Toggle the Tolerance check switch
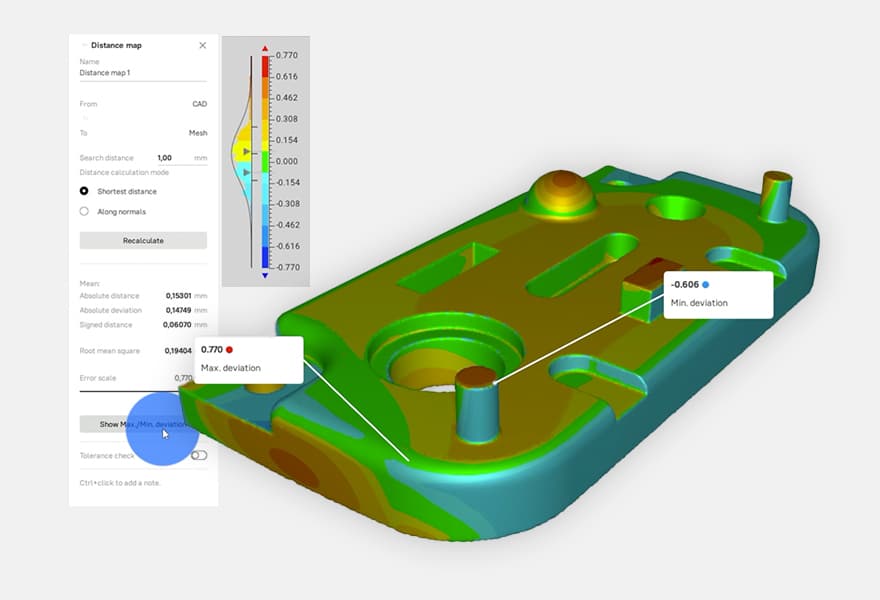Viewport: 880px width, 600px height. [199, 455]
